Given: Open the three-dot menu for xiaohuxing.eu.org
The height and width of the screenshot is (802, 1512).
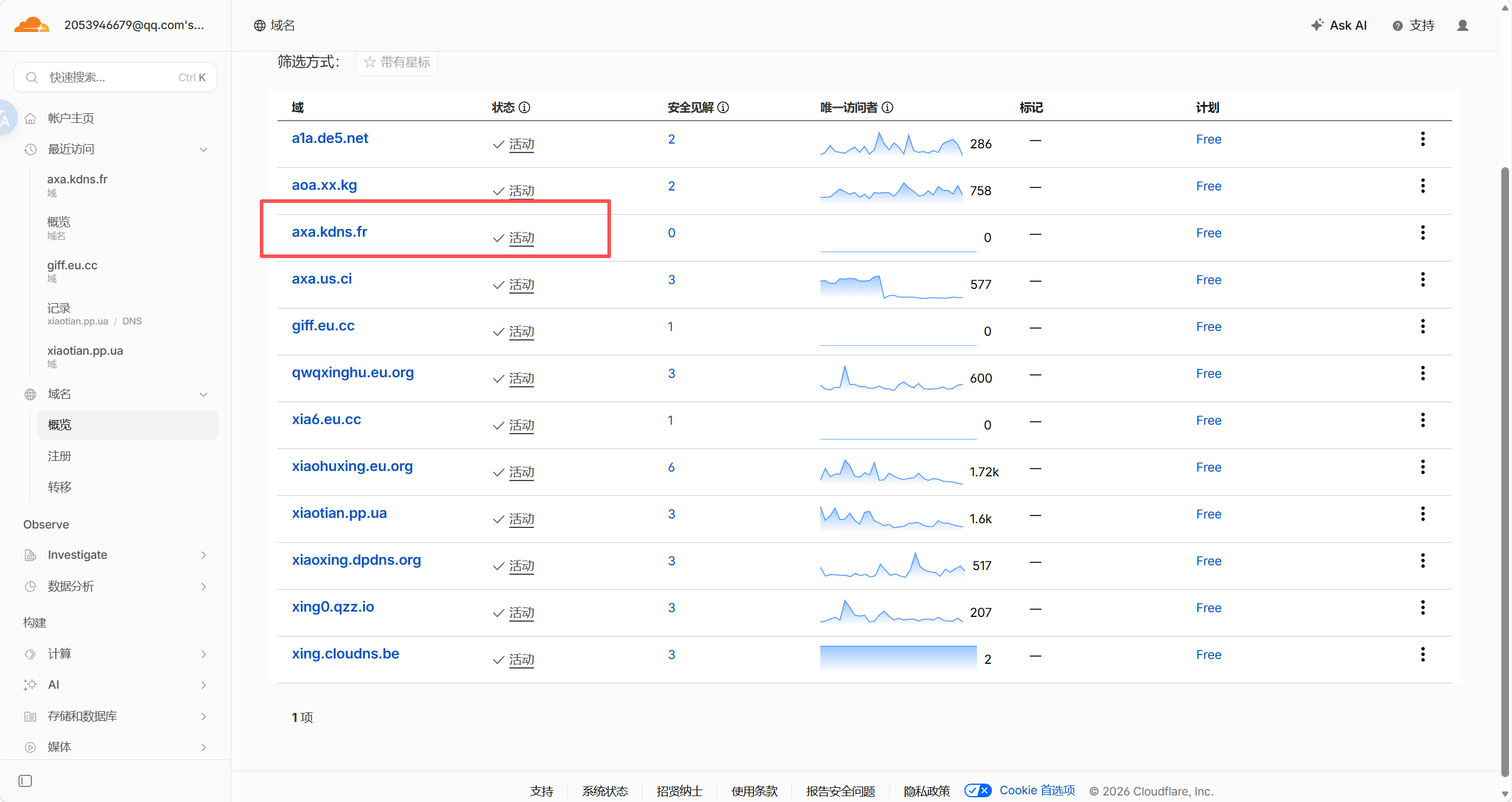Looking at the screenshot, I should click(x=1422, y=467).
